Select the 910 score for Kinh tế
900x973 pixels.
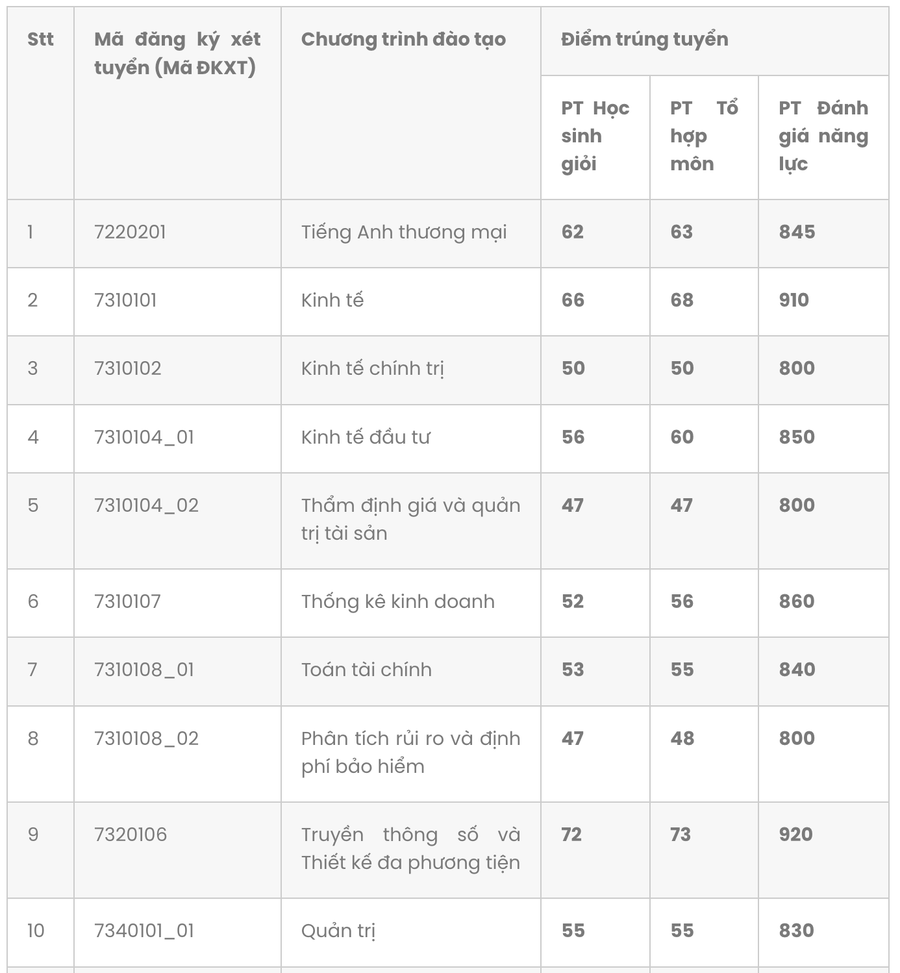(794, 300)
